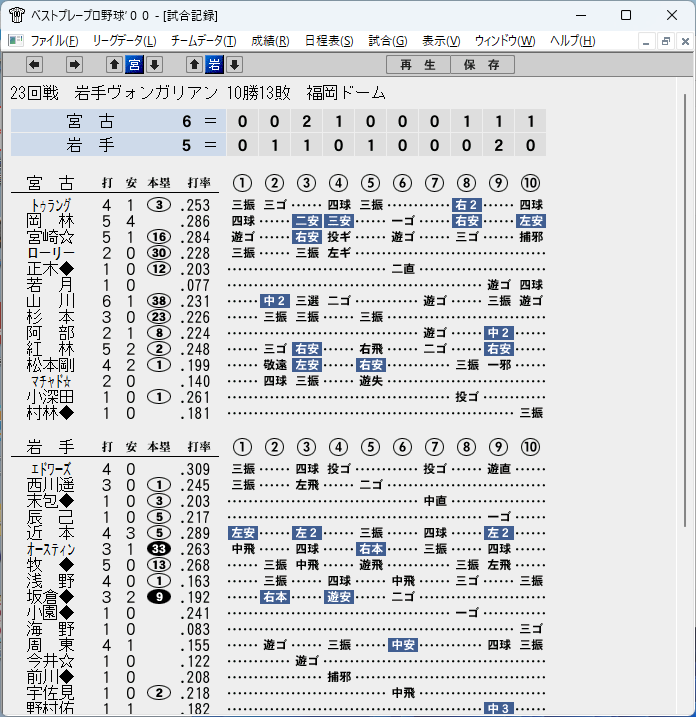Viewport: 696px width, 717px height.
Task: Restore the inner document window
Action: click(665, 42)
